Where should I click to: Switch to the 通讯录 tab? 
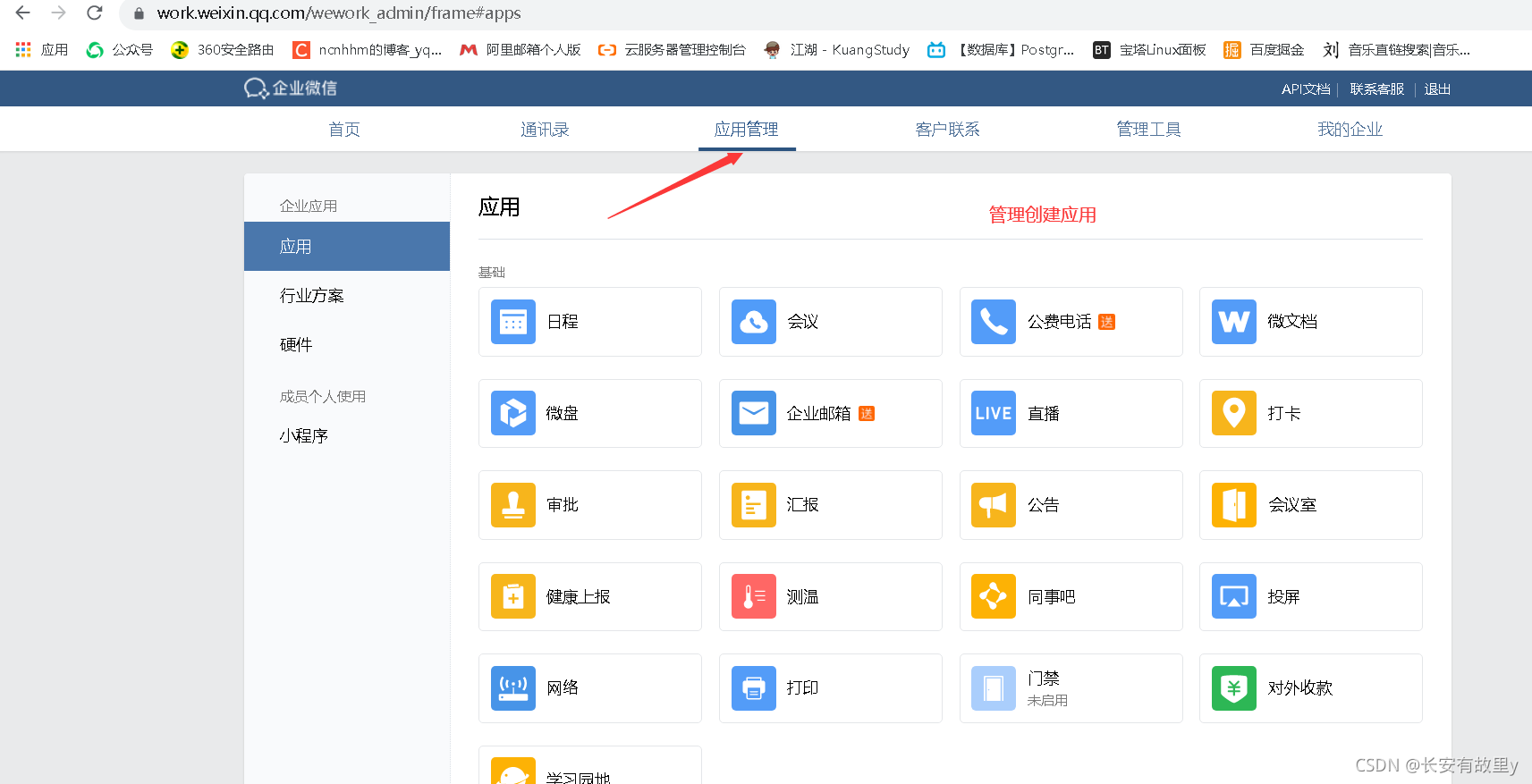pyautogui.click(x=545, y=130)
